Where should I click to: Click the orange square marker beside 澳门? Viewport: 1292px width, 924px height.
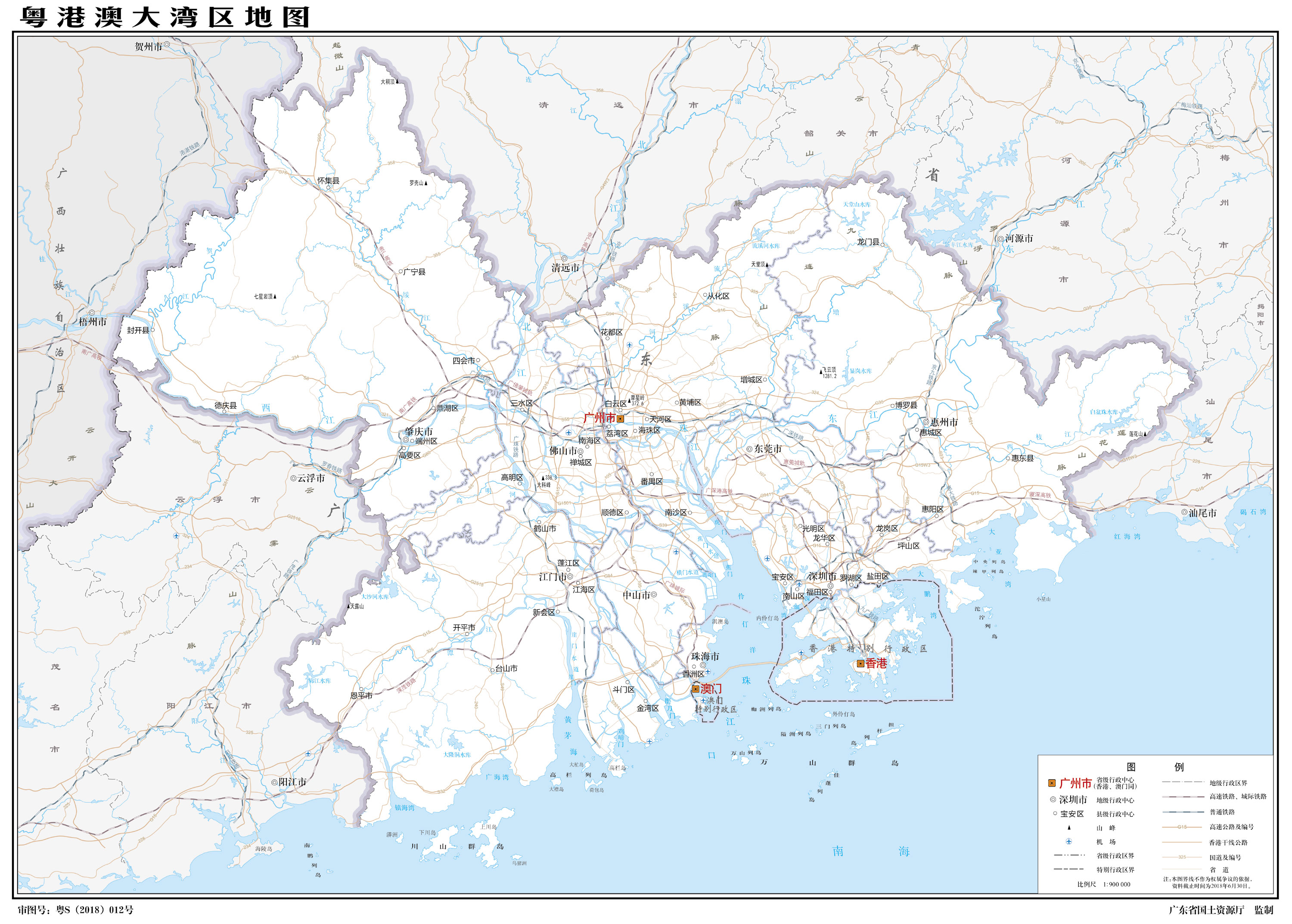click(696, 689)
